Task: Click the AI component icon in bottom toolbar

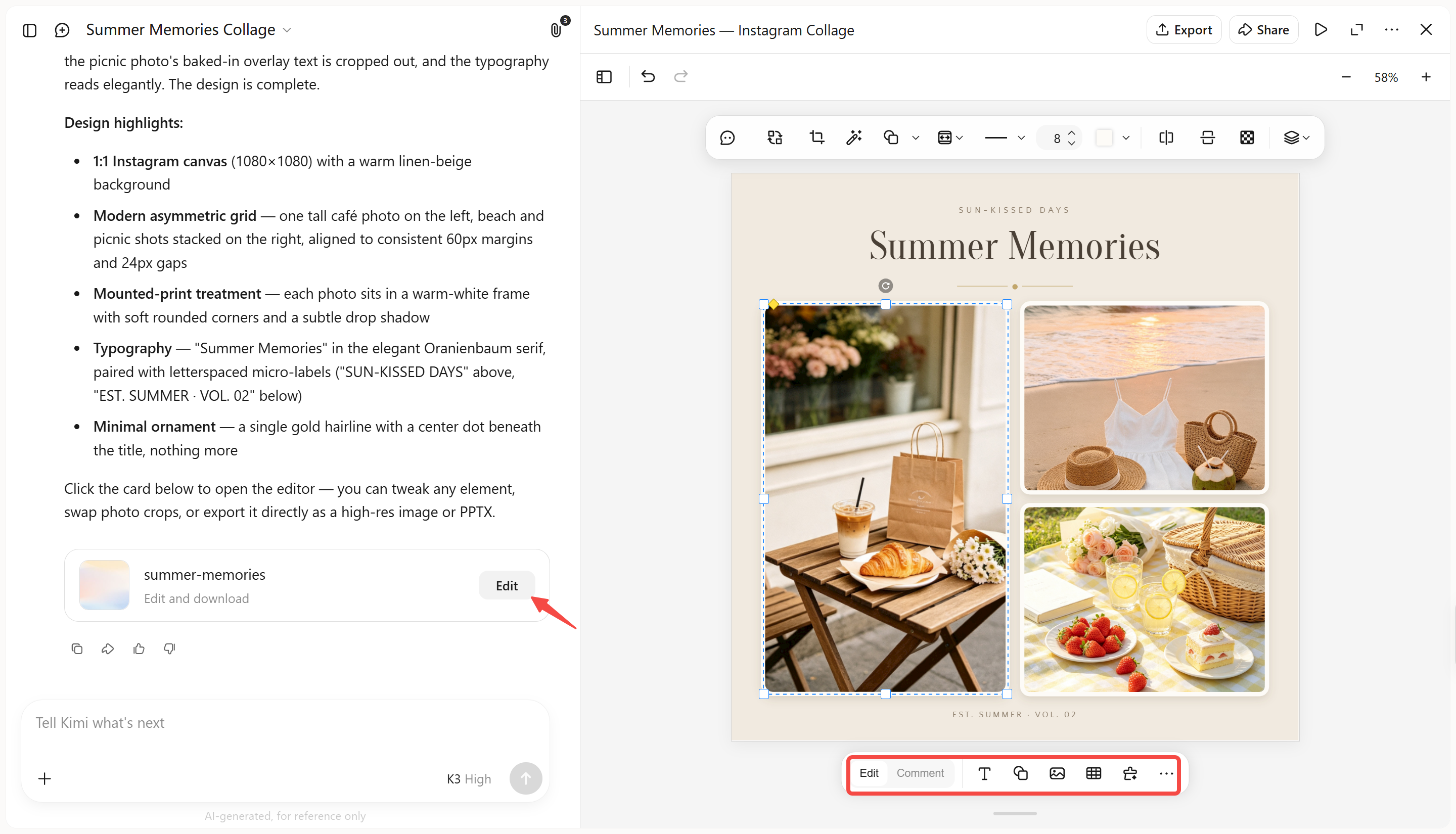Action: click(x=1130, y=773)
